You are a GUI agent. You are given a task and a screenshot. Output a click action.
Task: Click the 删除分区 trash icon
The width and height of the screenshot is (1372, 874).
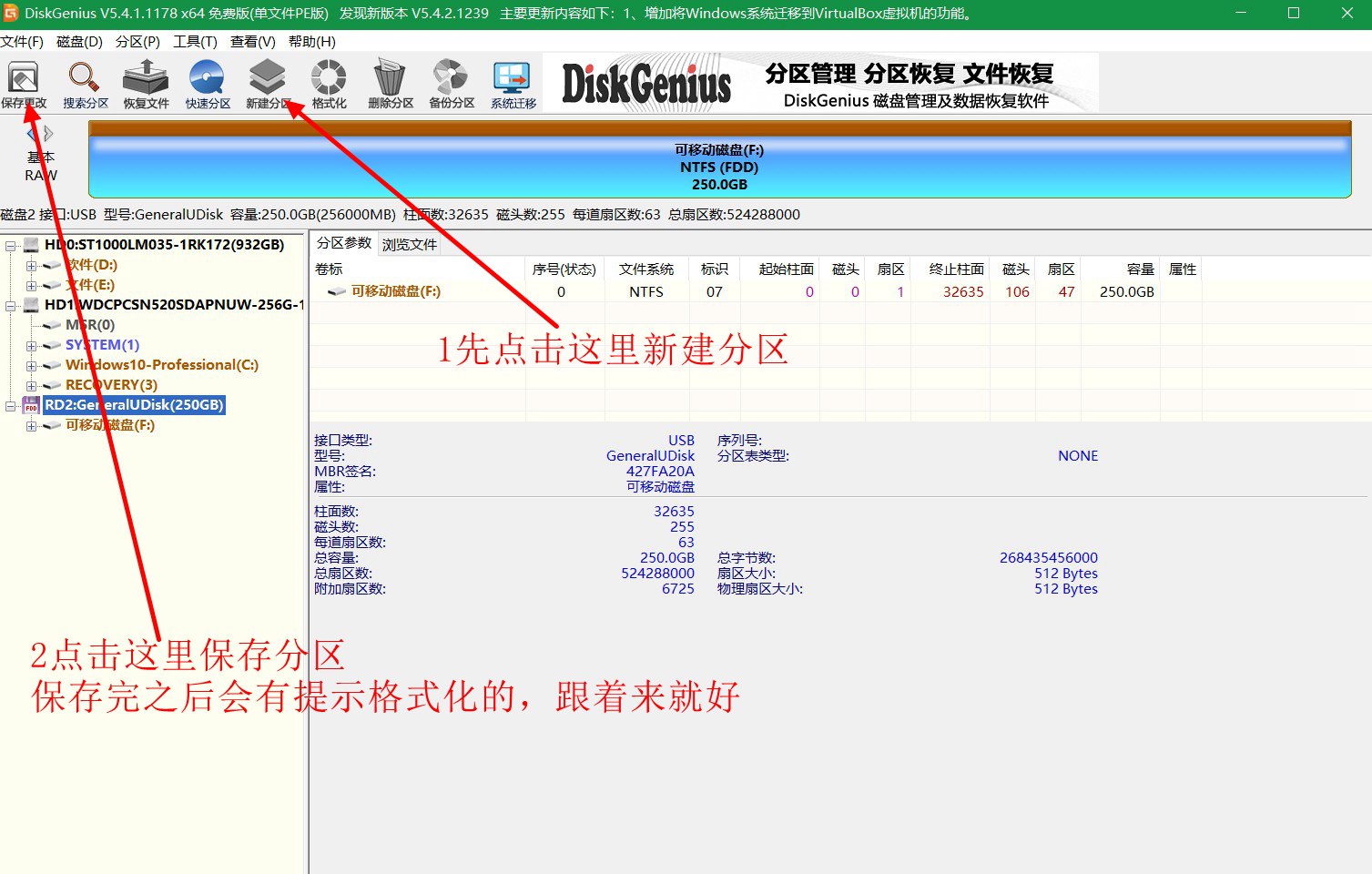click(391, 85)
